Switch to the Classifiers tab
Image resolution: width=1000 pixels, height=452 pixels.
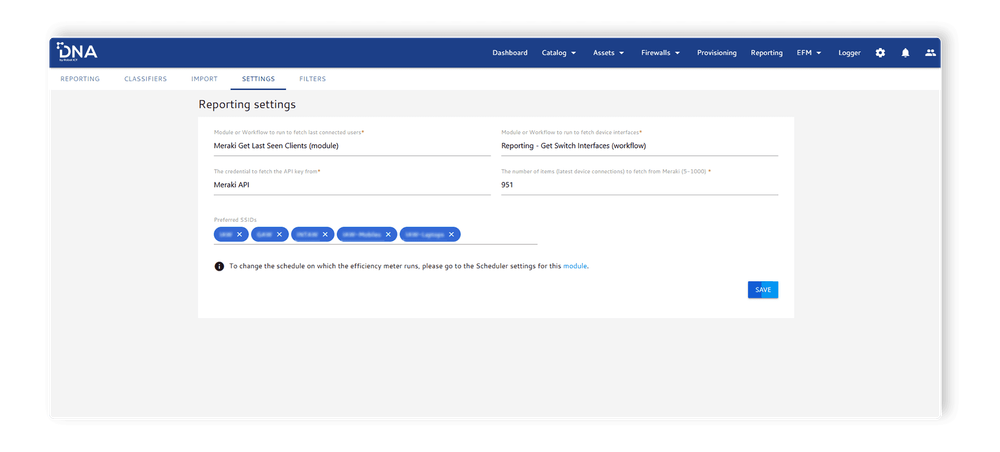pyautogui.click(x=145, y=79)
